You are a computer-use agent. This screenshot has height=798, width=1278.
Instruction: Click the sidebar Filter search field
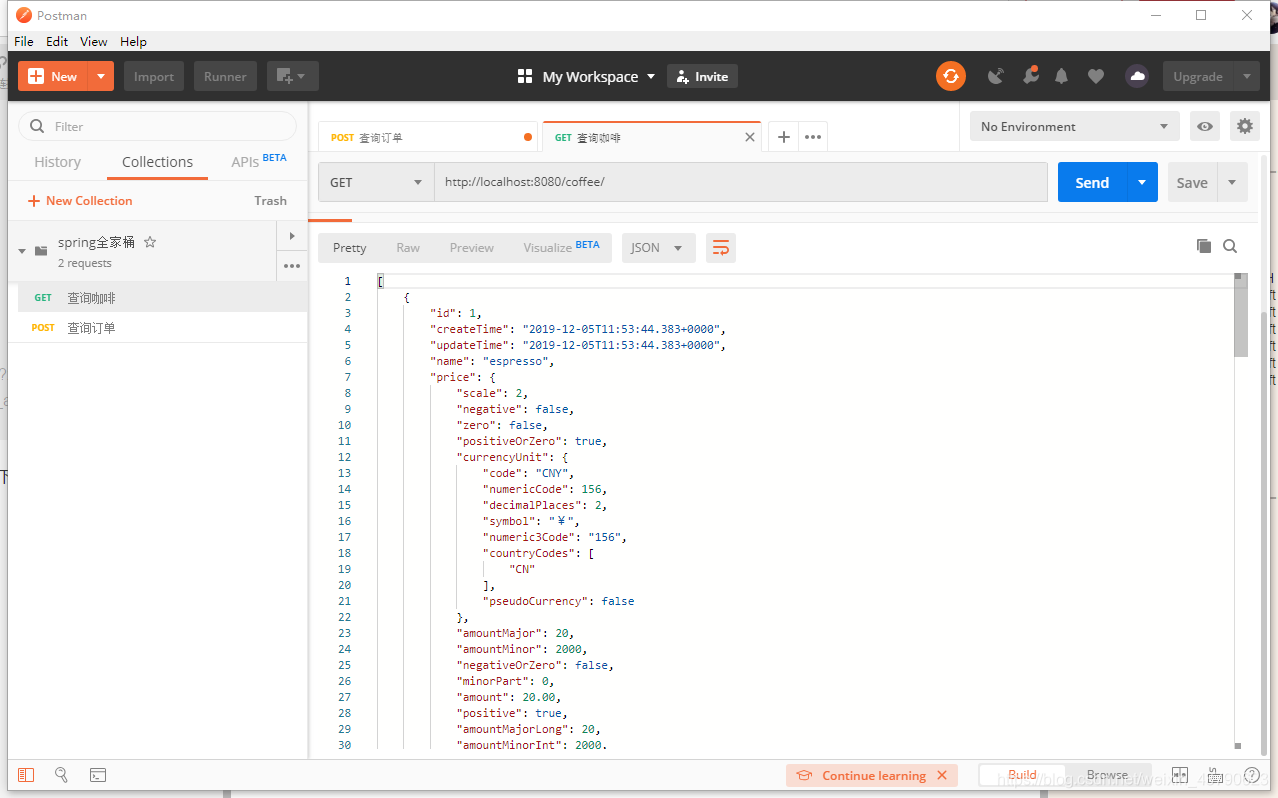(x=158, y=126)
